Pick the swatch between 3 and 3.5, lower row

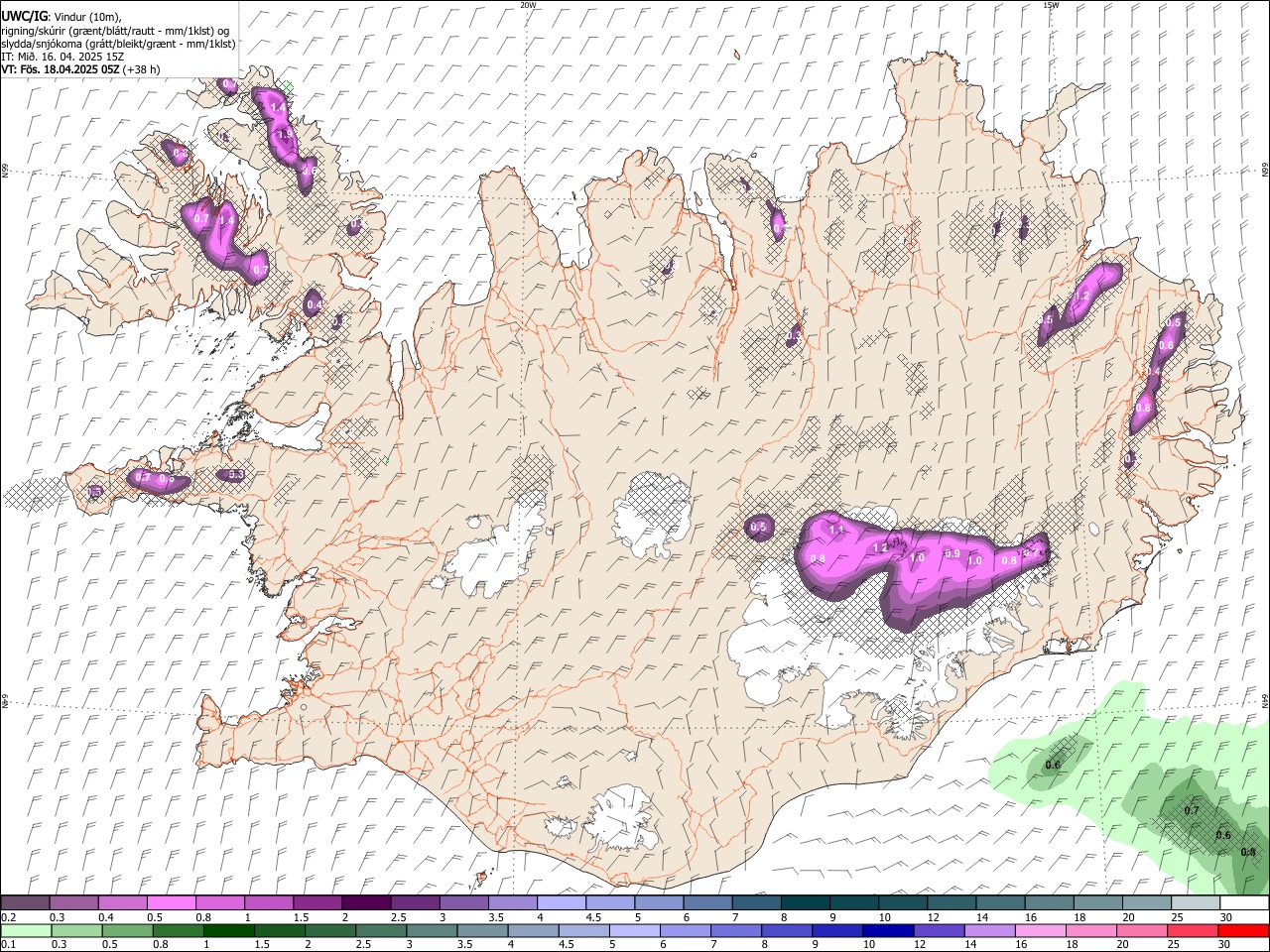[433, 930]
